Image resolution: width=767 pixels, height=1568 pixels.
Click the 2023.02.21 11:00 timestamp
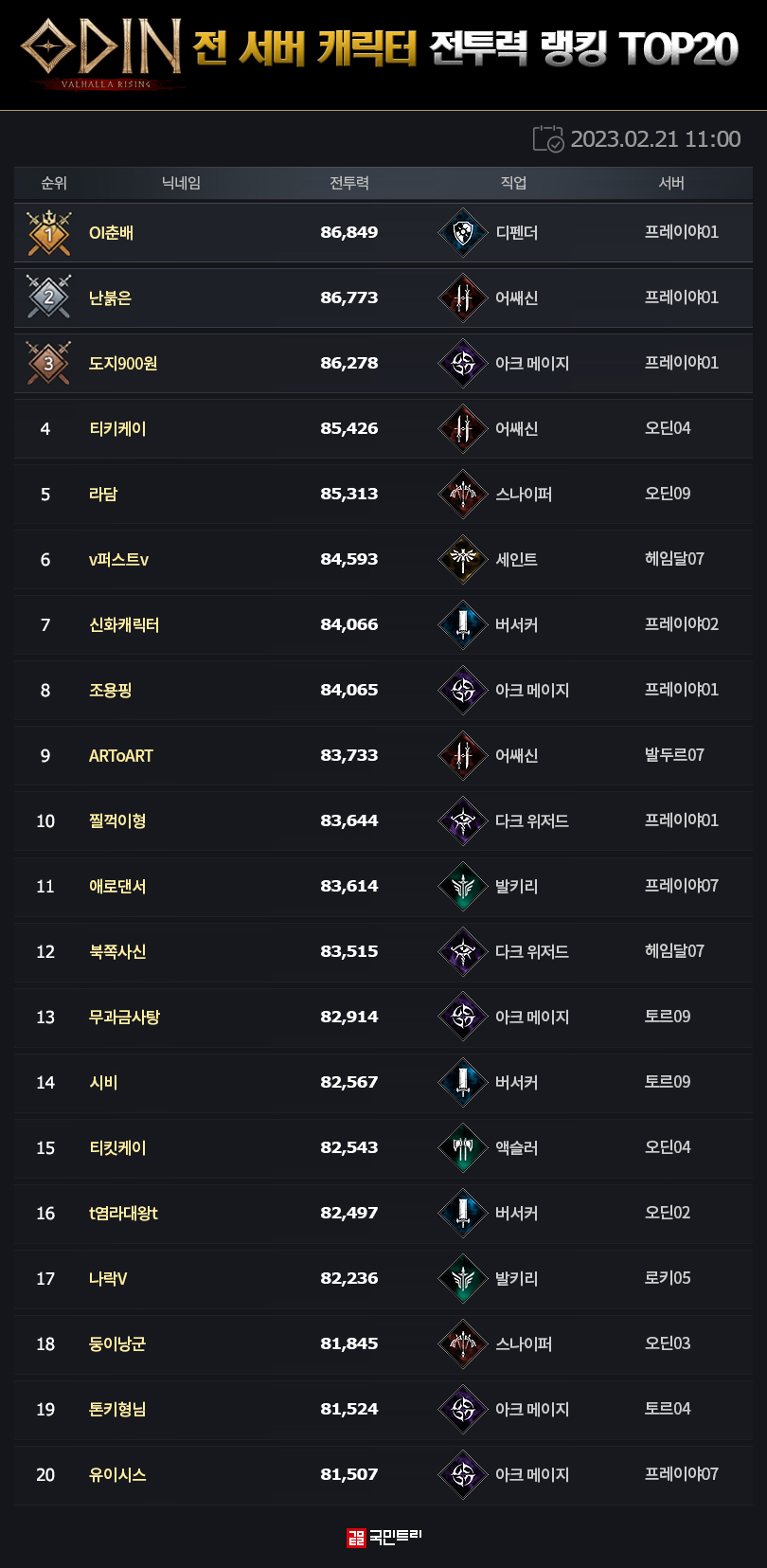tap(655, 139)
